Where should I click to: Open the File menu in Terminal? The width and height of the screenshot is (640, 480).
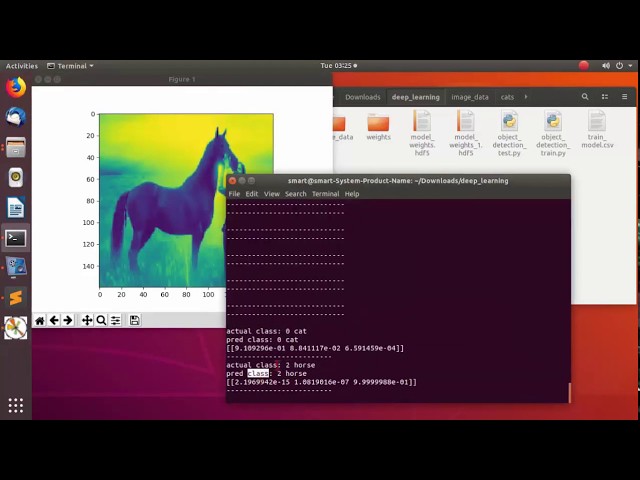coord(234,194)
